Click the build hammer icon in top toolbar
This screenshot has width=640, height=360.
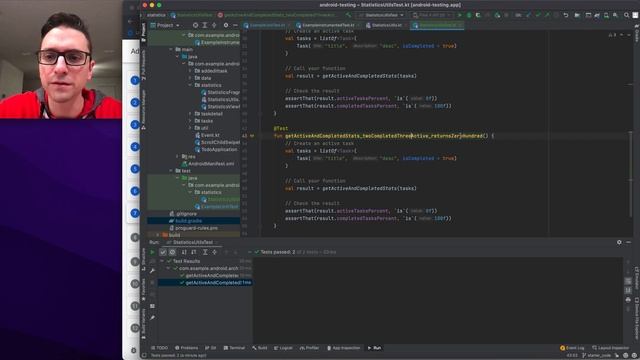tap(348, 15)
